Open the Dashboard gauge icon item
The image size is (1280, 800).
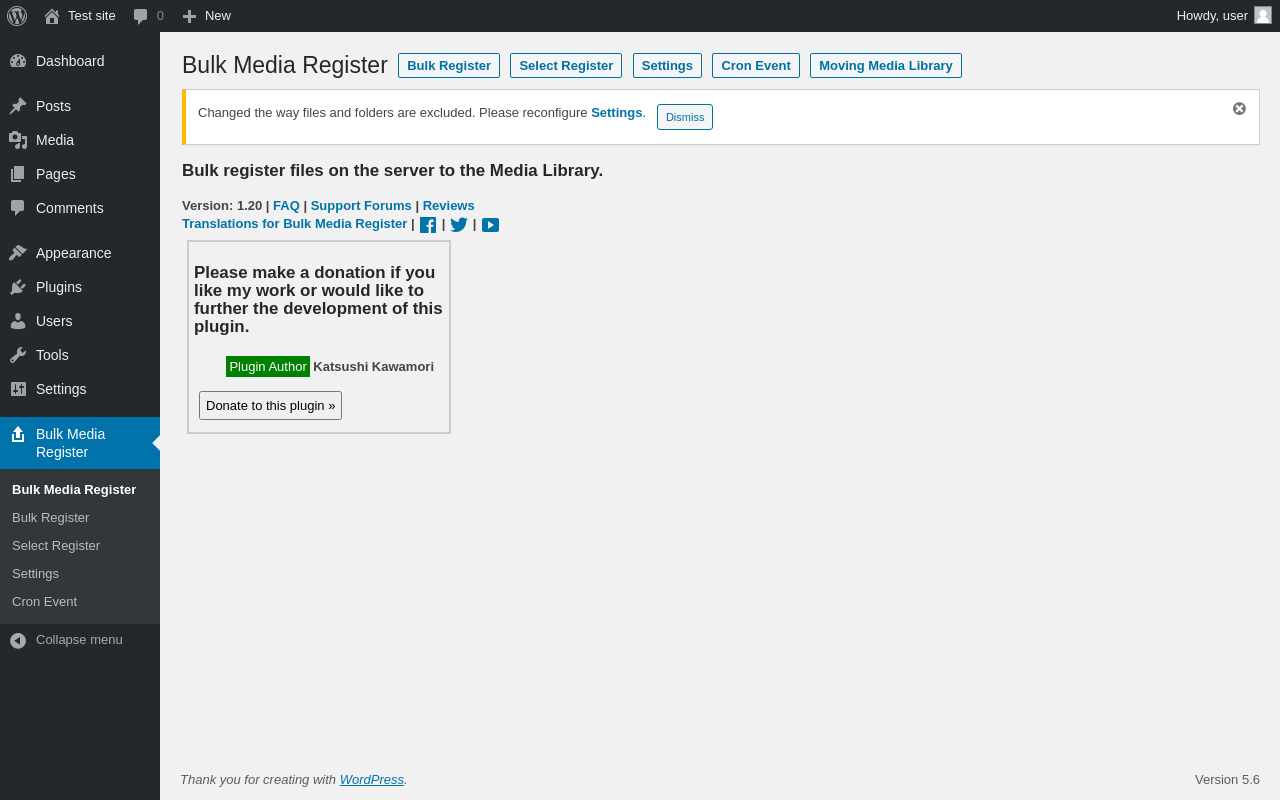80,61
